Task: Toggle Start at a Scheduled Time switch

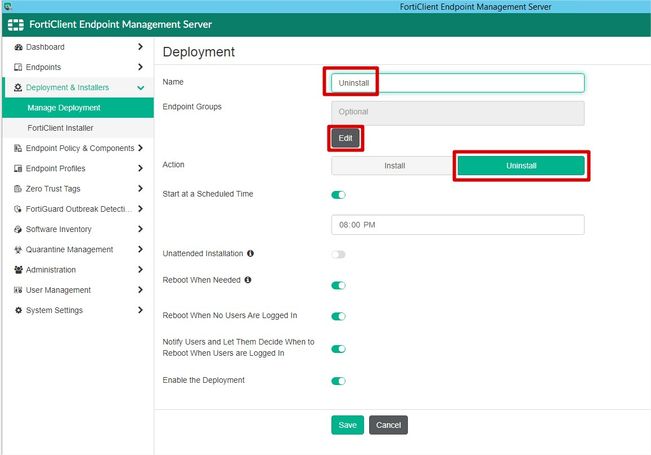Action: point(338,195)
